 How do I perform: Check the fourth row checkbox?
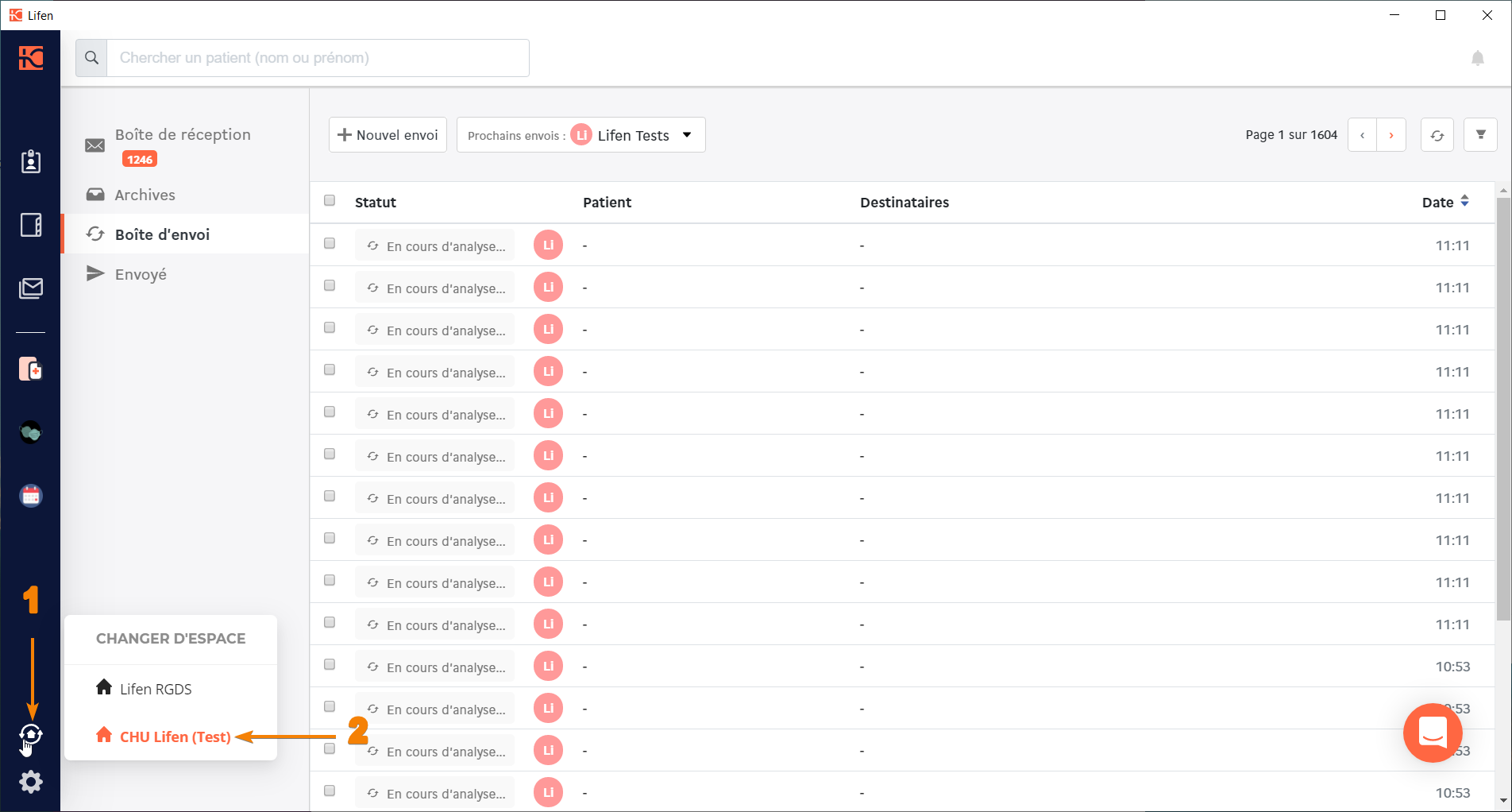(330, 370)
